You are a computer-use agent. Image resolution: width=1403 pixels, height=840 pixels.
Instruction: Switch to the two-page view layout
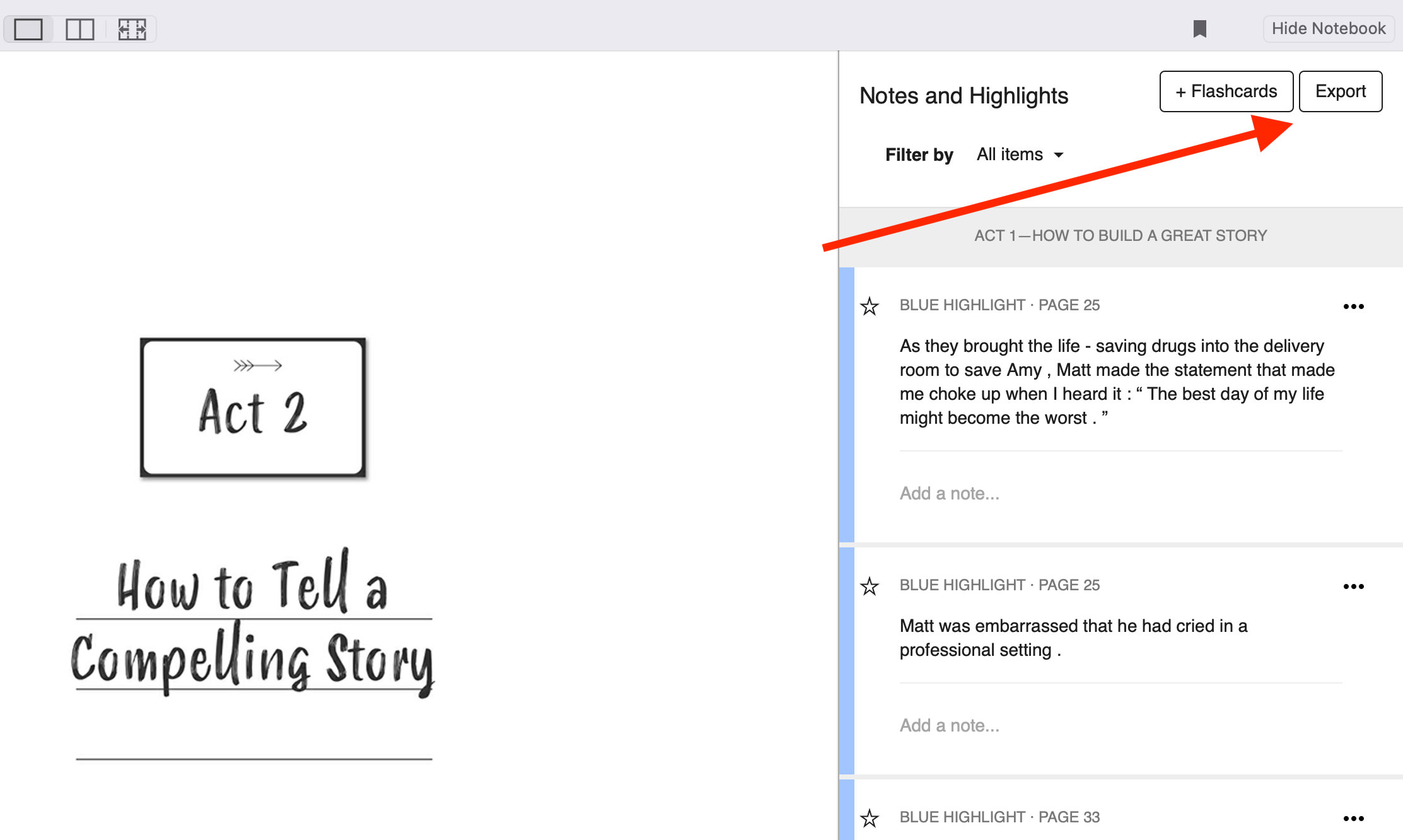[x=79, y=28]
